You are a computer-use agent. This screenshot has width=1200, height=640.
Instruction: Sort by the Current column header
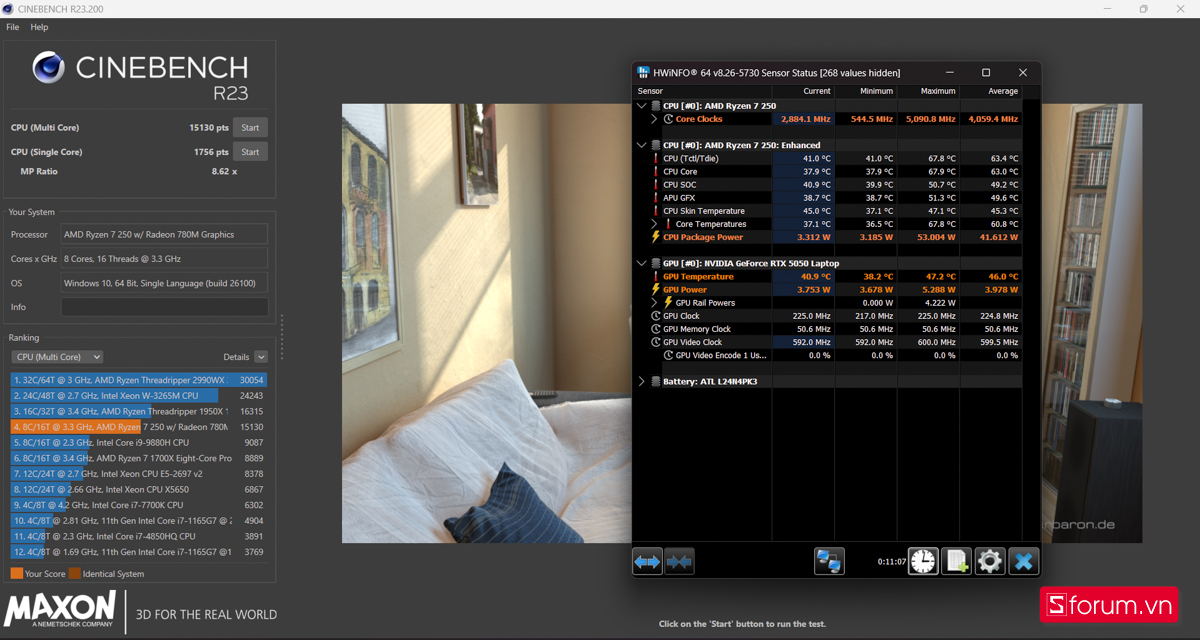tap(817, 91)
